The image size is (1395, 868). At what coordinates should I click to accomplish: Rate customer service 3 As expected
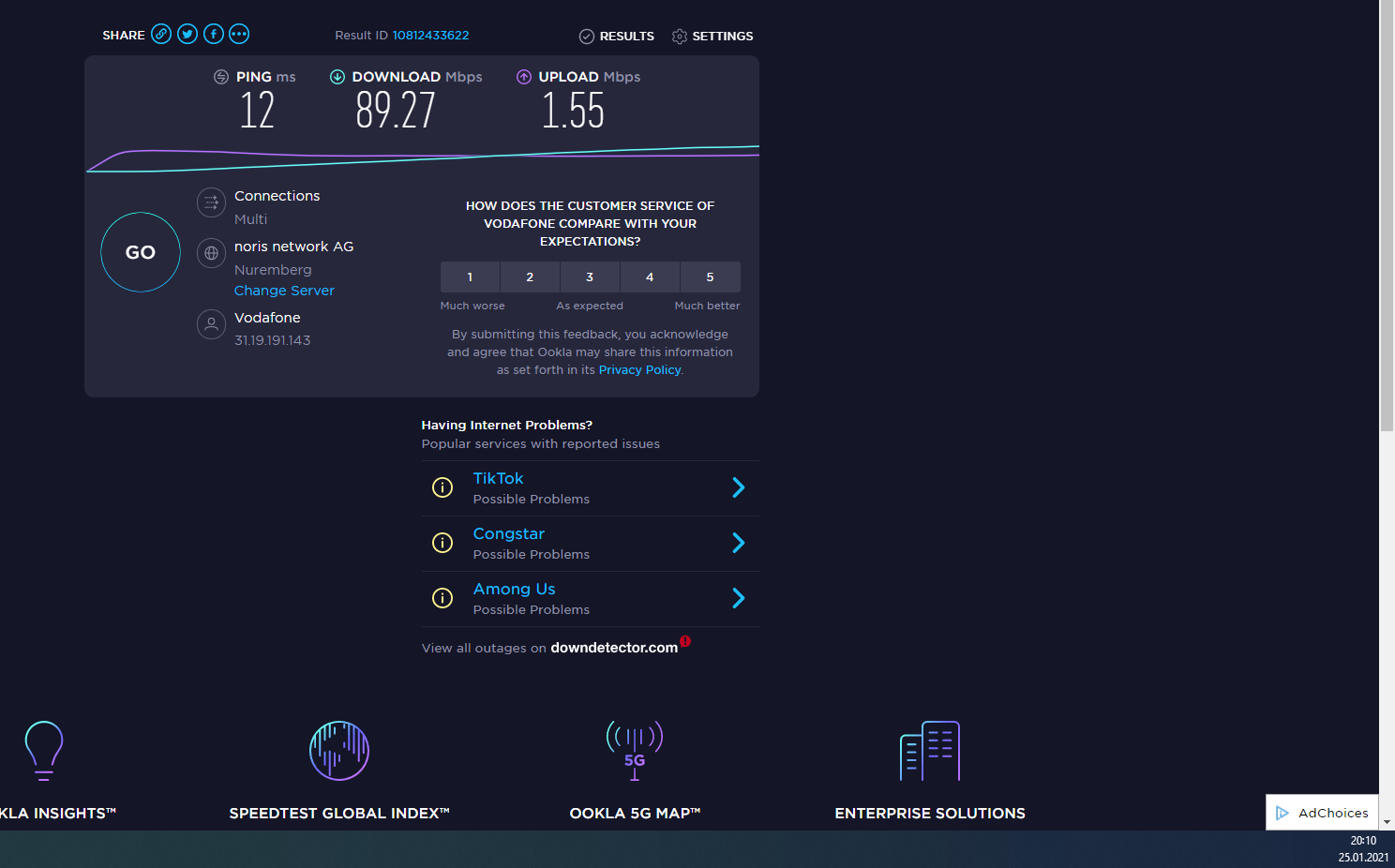click(x=590, y=277)
